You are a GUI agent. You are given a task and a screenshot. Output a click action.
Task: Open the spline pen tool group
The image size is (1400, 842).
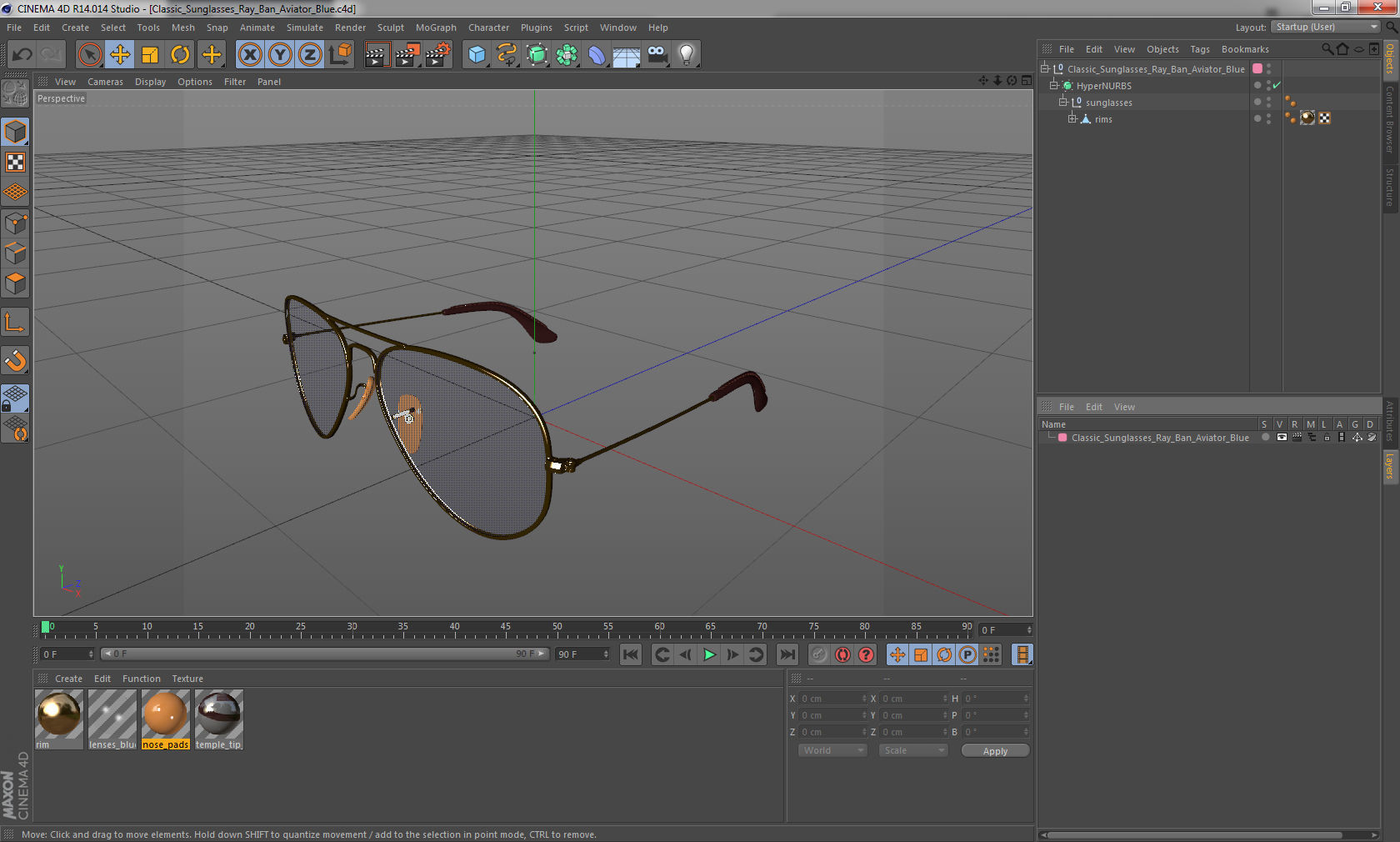click(x=507, y=55)
